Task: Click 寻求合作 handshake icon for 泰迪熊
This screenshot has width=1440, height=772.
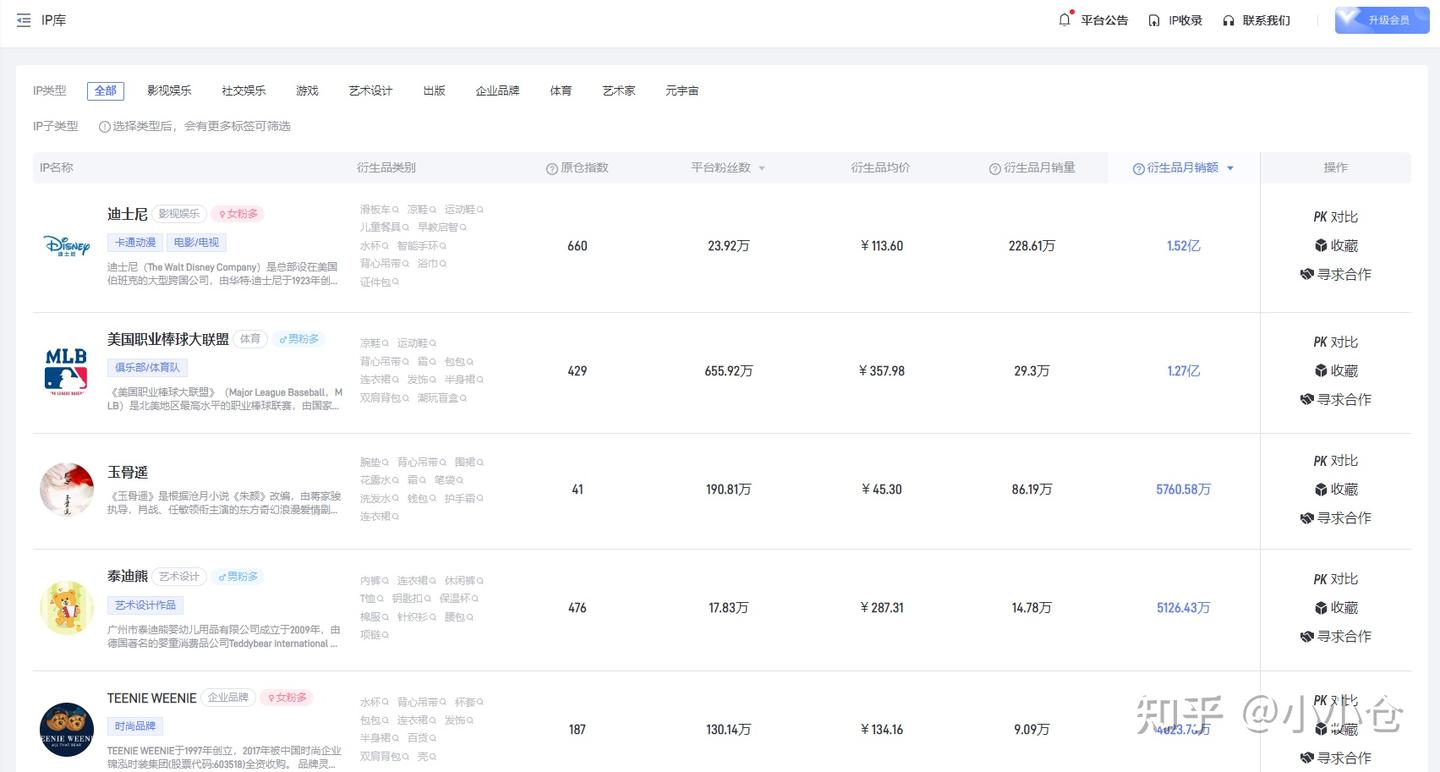Action: click(x=1307, y=636)
